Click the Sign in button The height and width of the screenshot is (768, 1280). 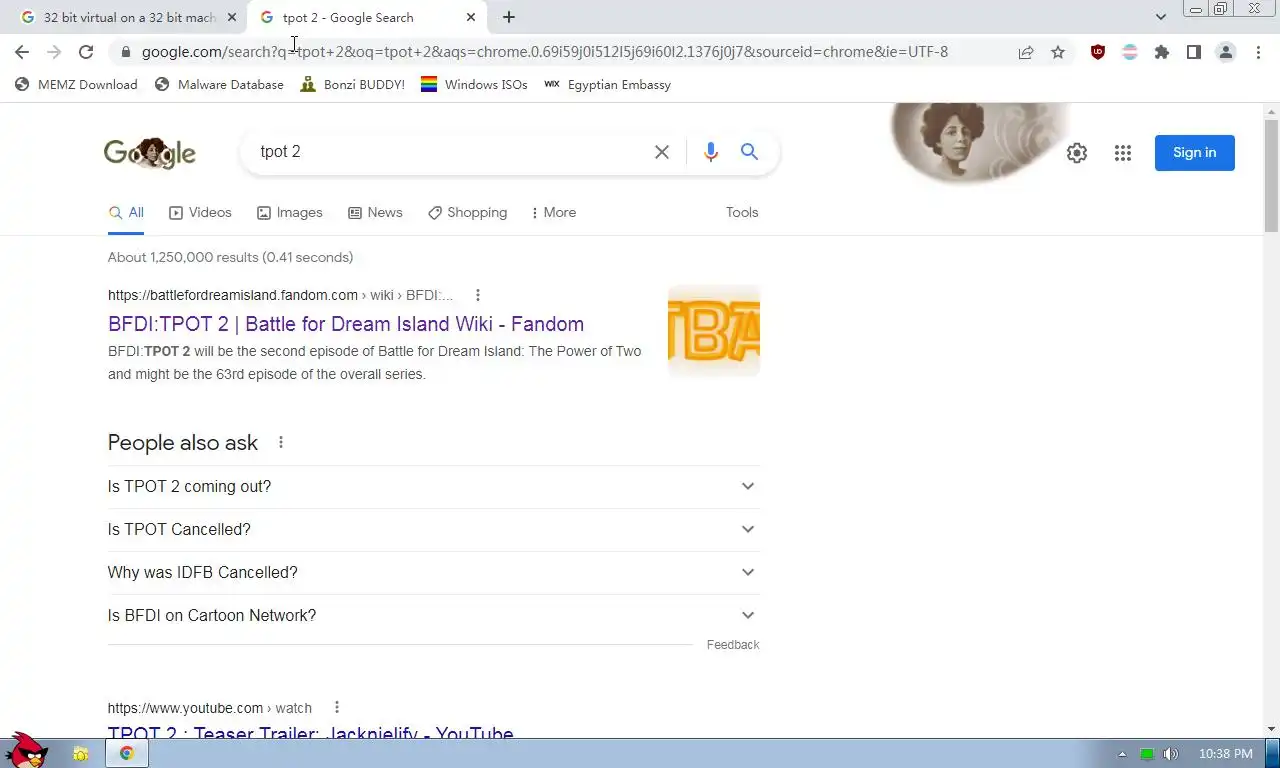[1195, 153]
